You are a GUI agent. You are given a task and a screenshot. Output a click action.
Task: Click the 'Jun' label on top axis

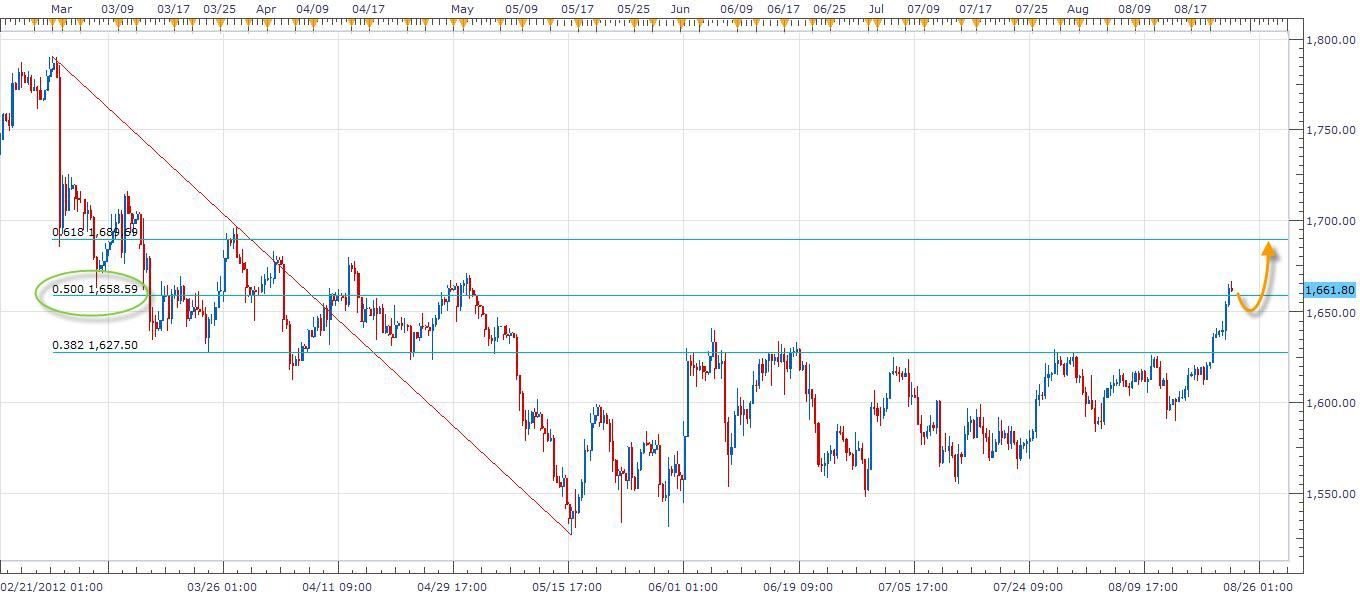(x=680, y=9)
